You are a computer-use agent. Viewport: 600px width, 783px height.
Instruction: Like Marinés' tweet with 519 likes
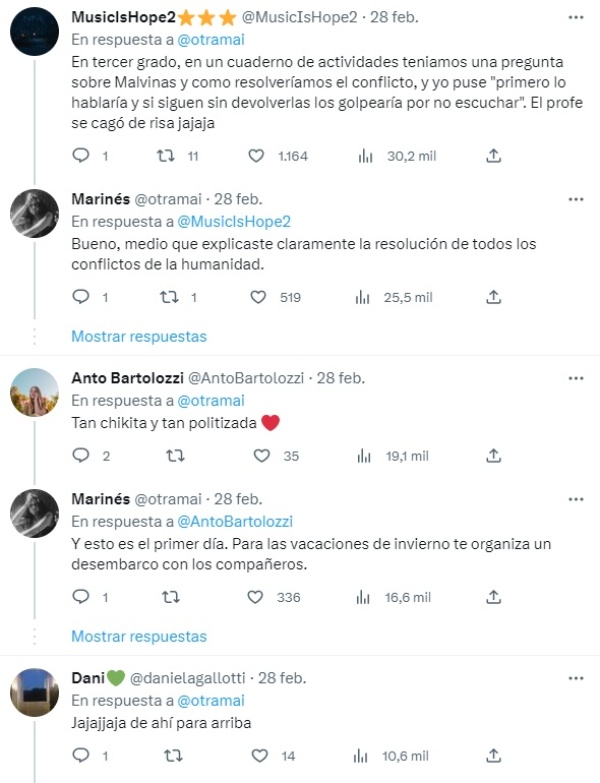pos(259,297)
